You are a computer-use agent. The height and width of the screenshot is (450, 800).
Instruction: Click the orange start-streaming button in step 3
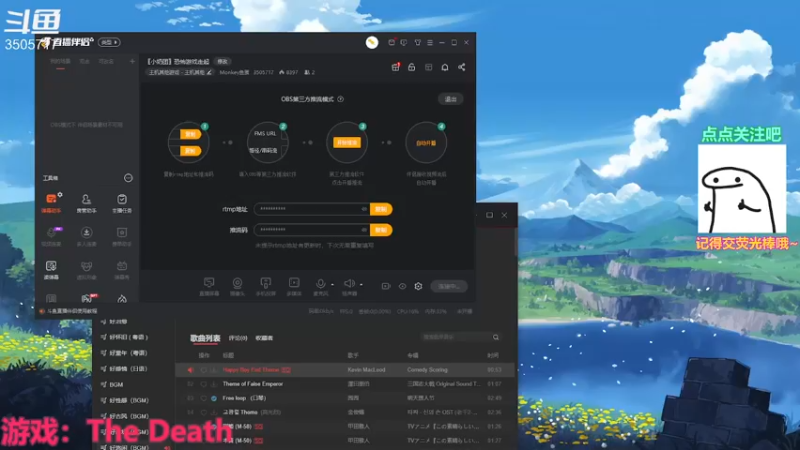pyautogui.click(x=347, y=142)
